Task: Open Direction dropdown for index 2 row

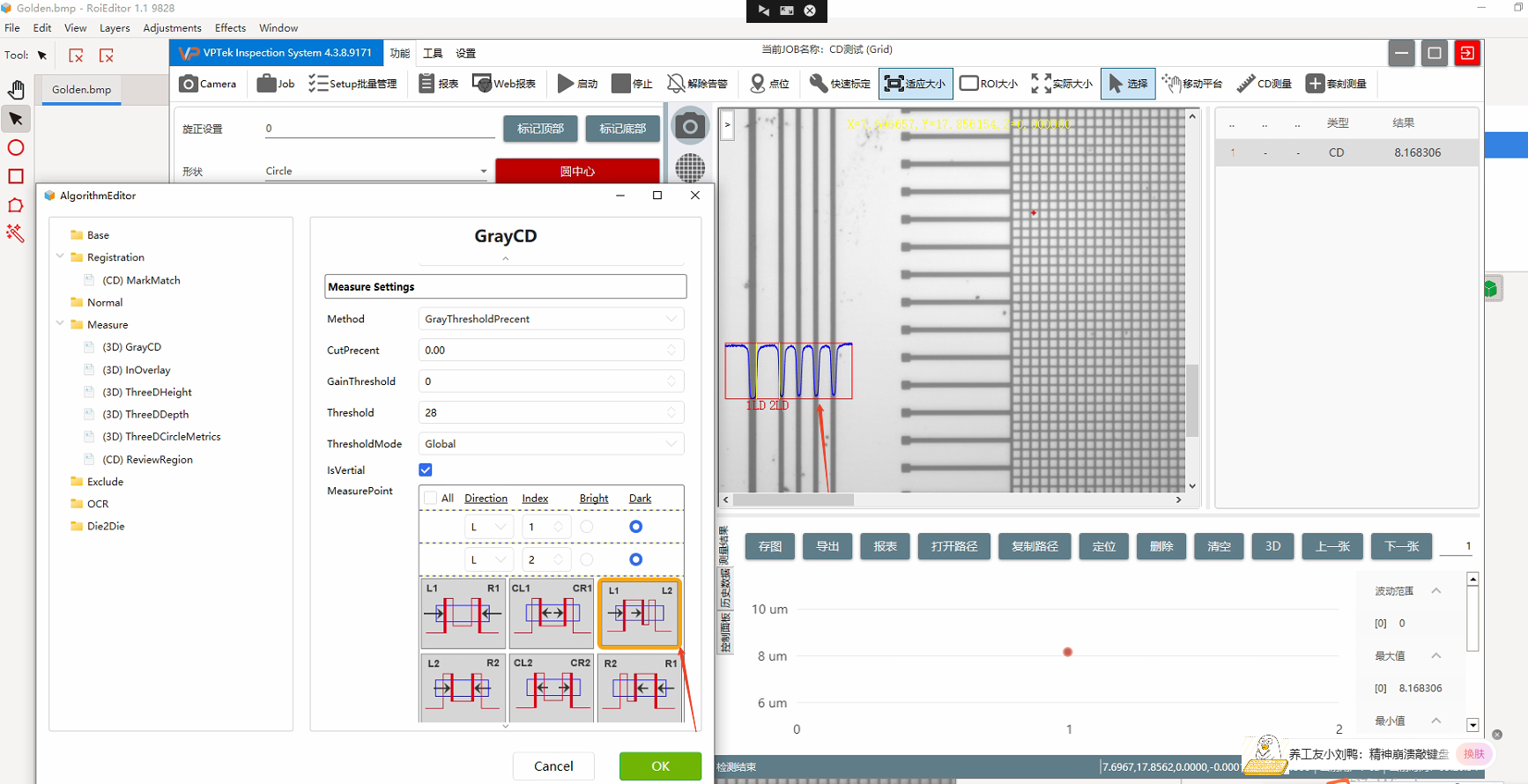Action: click(x=489, y=559)
